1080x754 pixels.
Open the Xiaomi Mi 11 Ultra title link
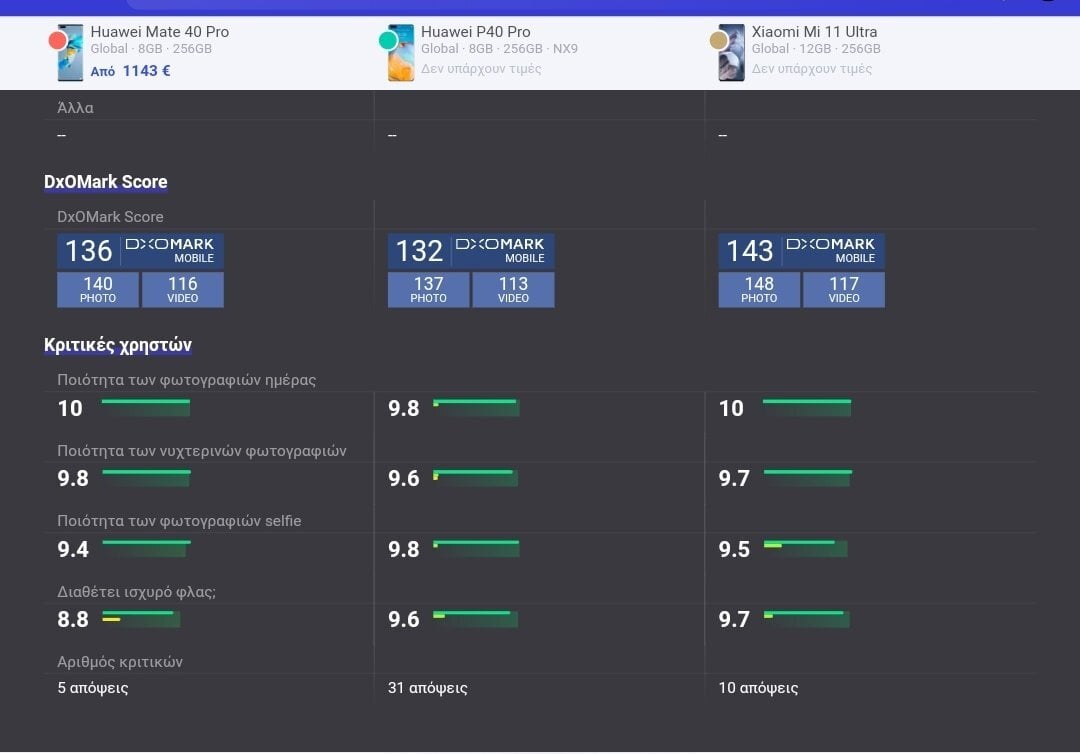pyautogui.click(x=814, y=32)
